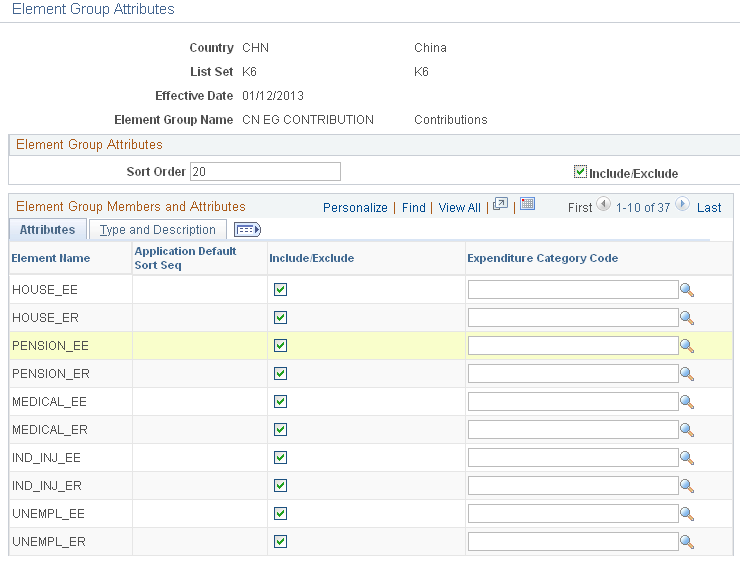Open lookup for PENSION_ER expenditure category
This screenshot has height=561, width=740.
click(687, 374)
